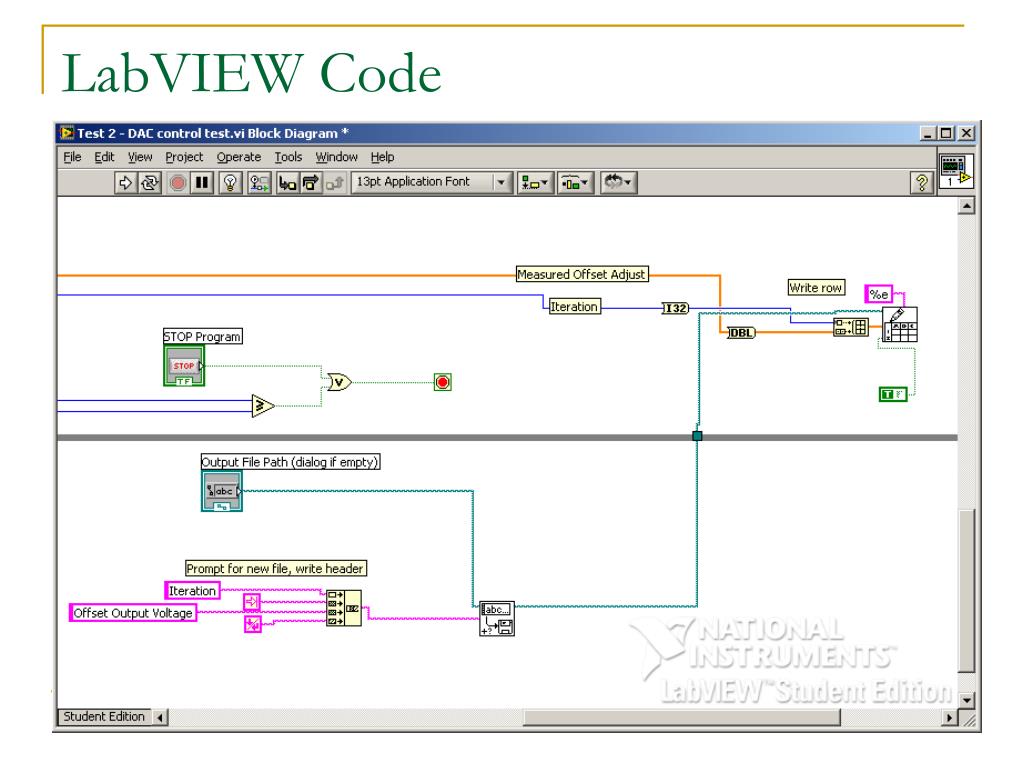Select the Concatenate Strings node
1024x768 pixels.
pos(344,609)
